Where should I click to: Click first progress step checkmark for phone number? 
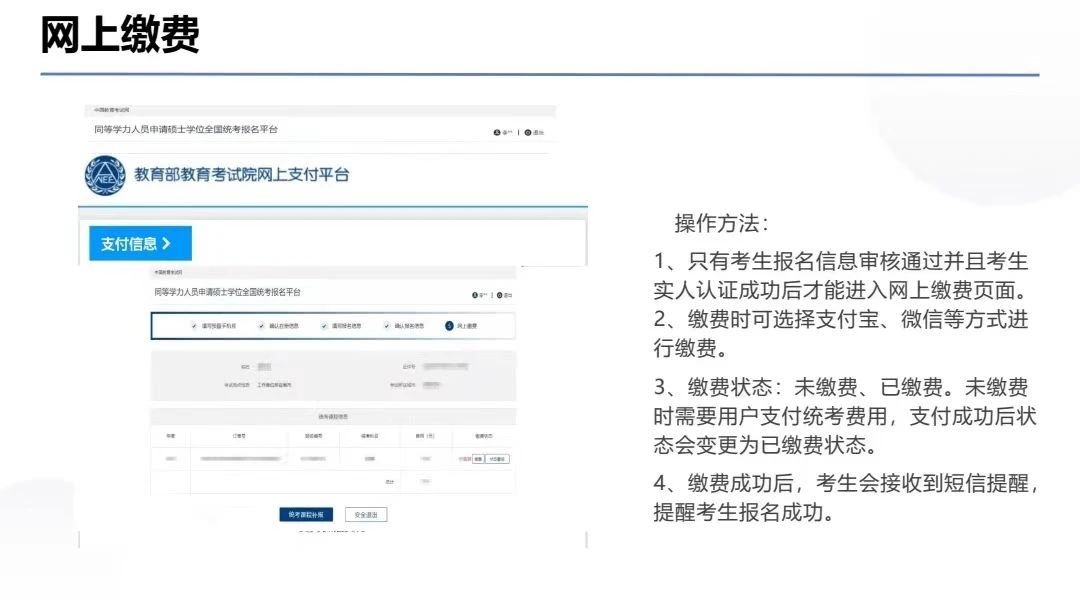194,326
